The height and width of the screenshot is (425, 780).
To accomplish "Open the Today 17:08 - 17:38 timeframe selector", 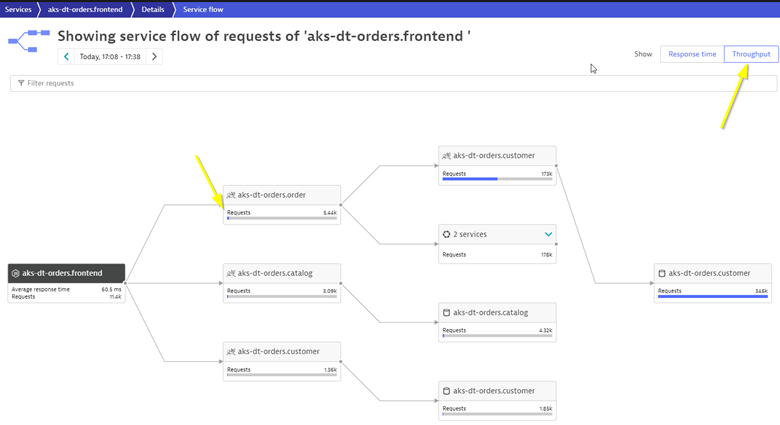I will 110,57.
